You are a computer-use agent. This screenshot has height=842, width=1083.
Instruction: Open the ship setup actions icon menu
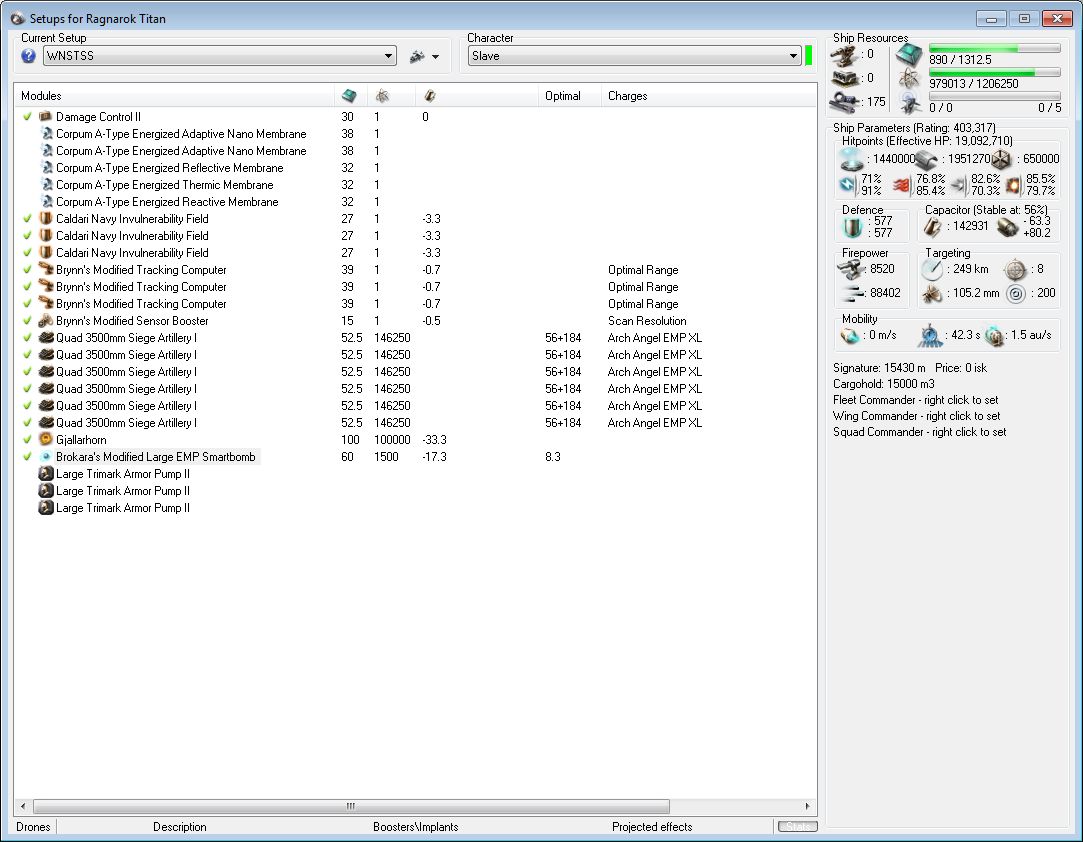[417, 57]
